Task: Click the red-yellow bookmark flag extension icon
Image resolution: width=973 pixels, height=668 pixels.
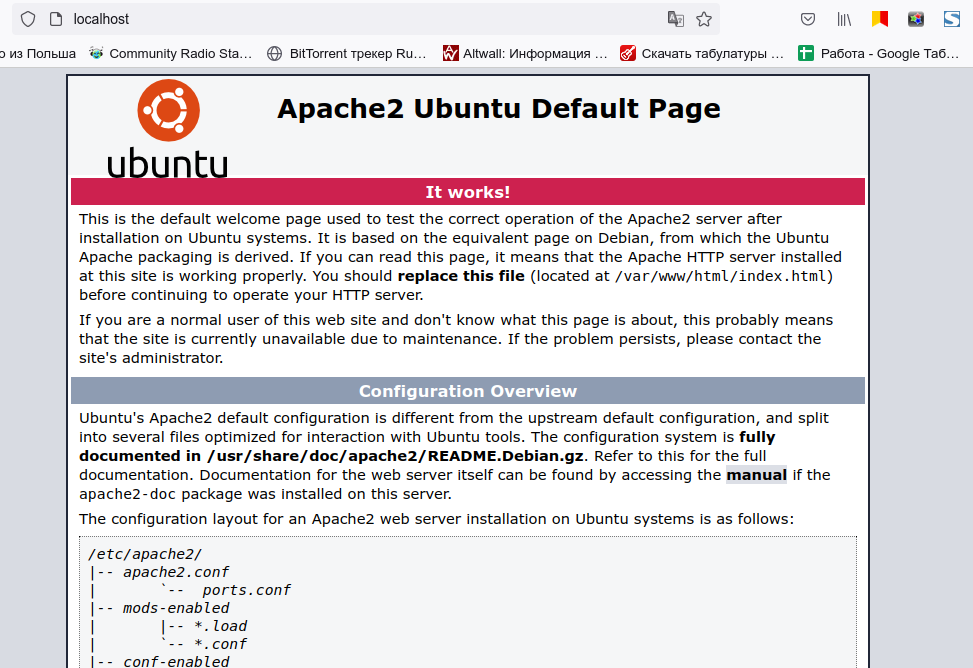Action: click(x=880, y=19)
